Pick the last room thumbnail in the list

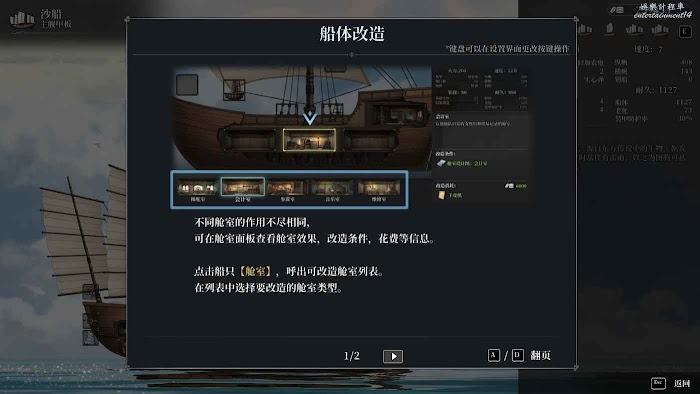point(379,187)
